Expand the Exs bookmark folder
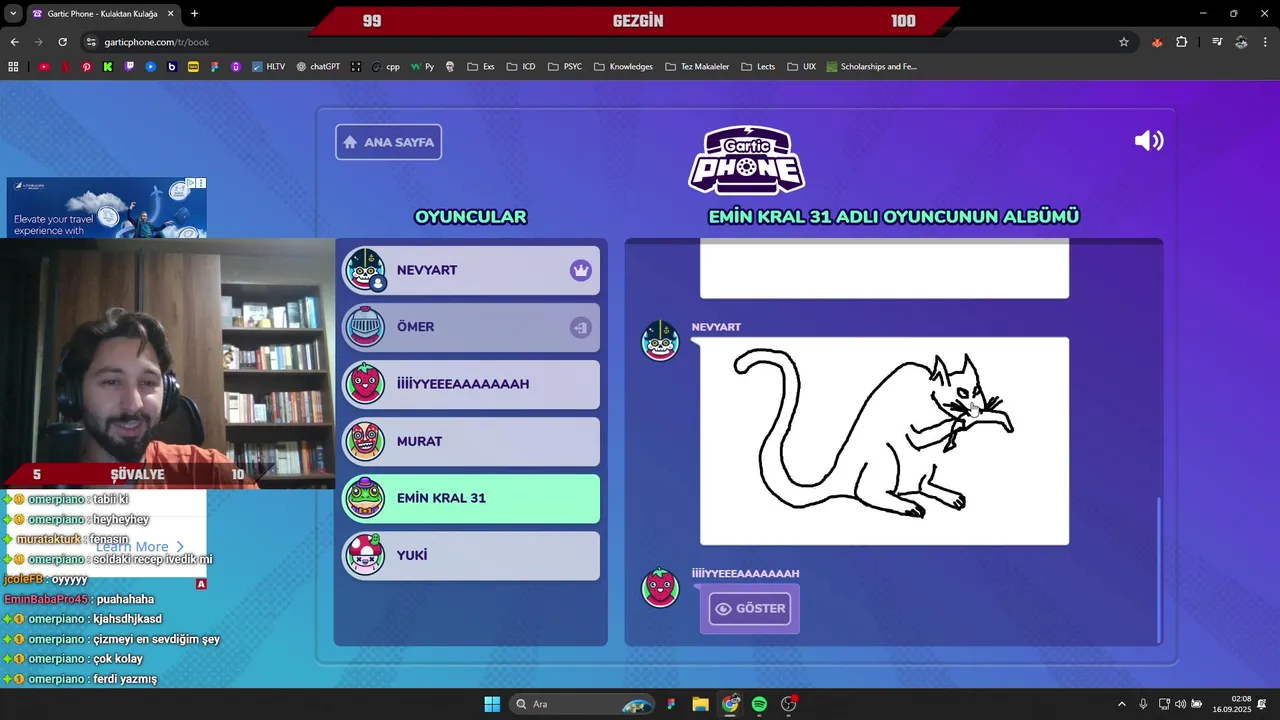This screenshot has height=720, width=1280. (481, 67)
